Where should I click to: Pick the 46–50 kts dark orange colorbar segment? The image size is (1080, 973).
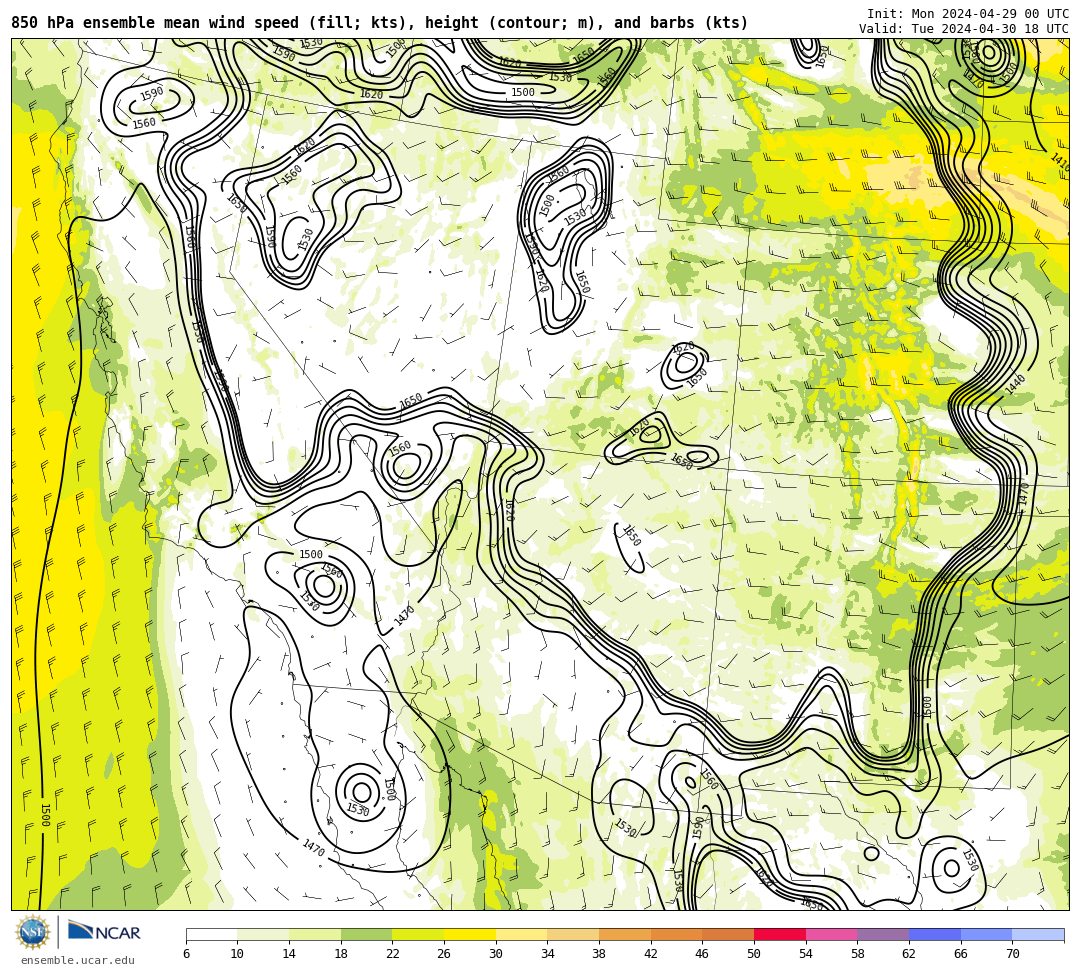pos(728,934)
